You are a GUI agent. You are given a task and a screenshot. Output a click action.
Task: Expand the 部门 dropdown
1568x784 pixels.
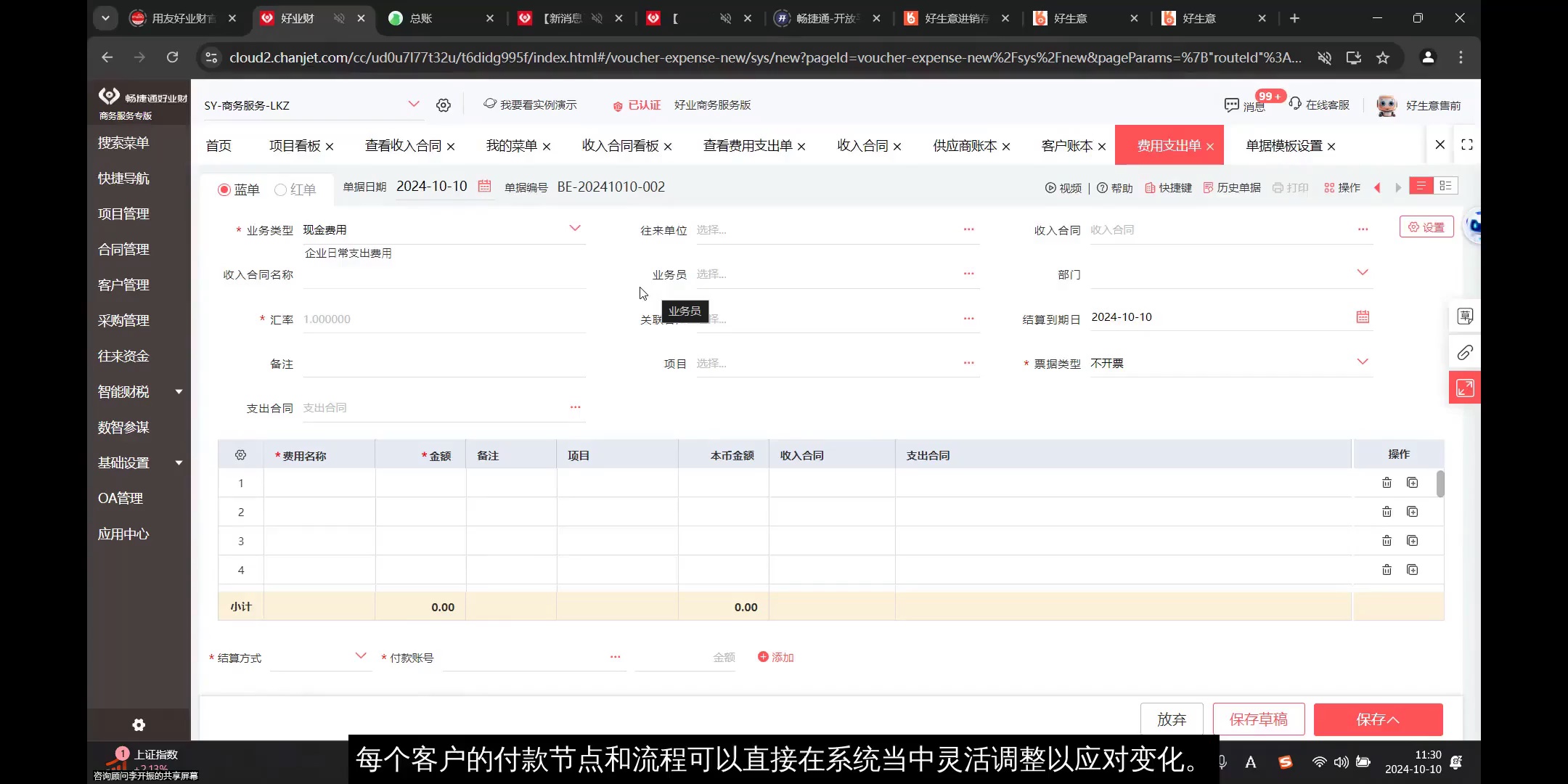pos(1363,272)
